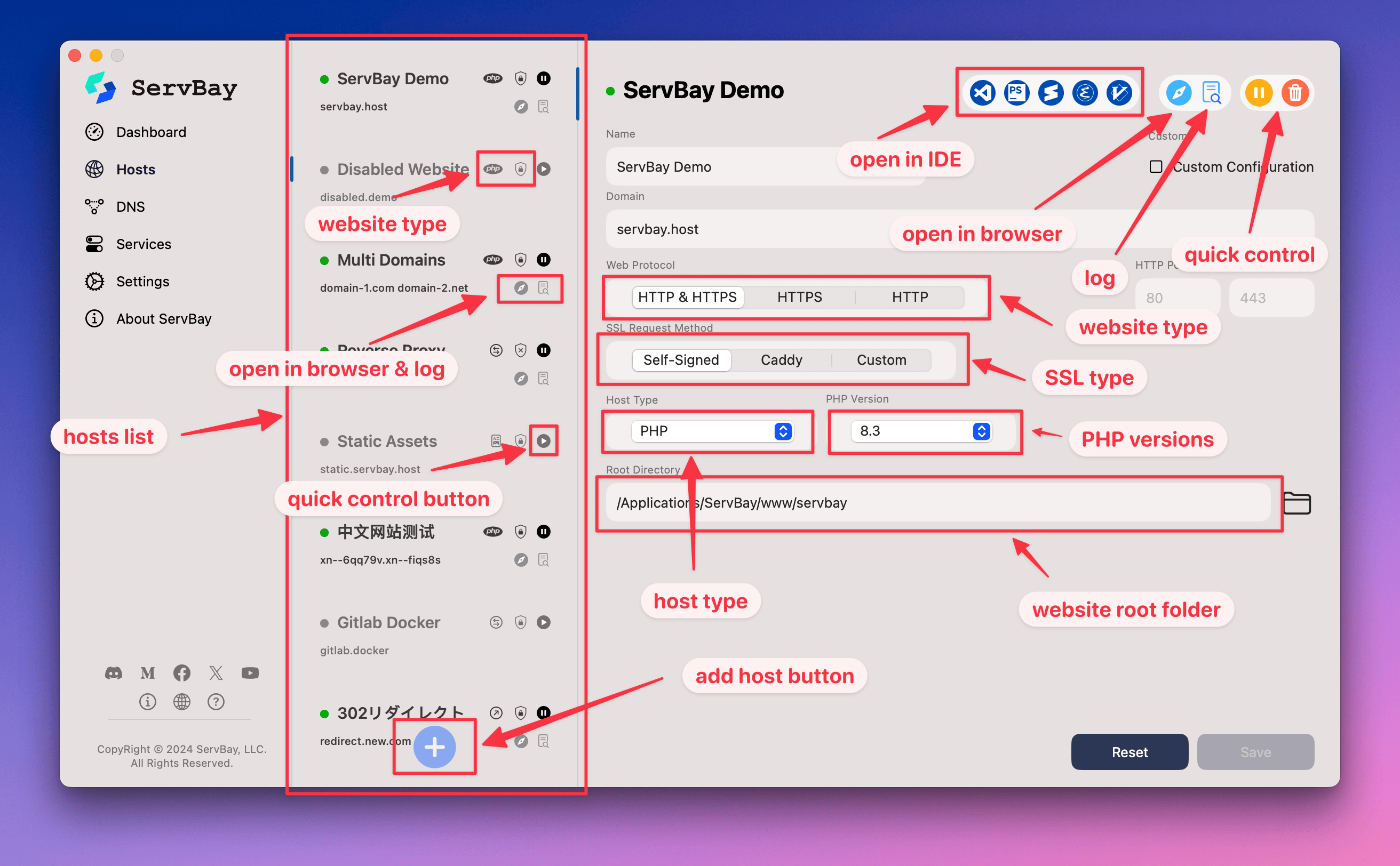Click Save button to apply changes

click(x=1255, y=751)
